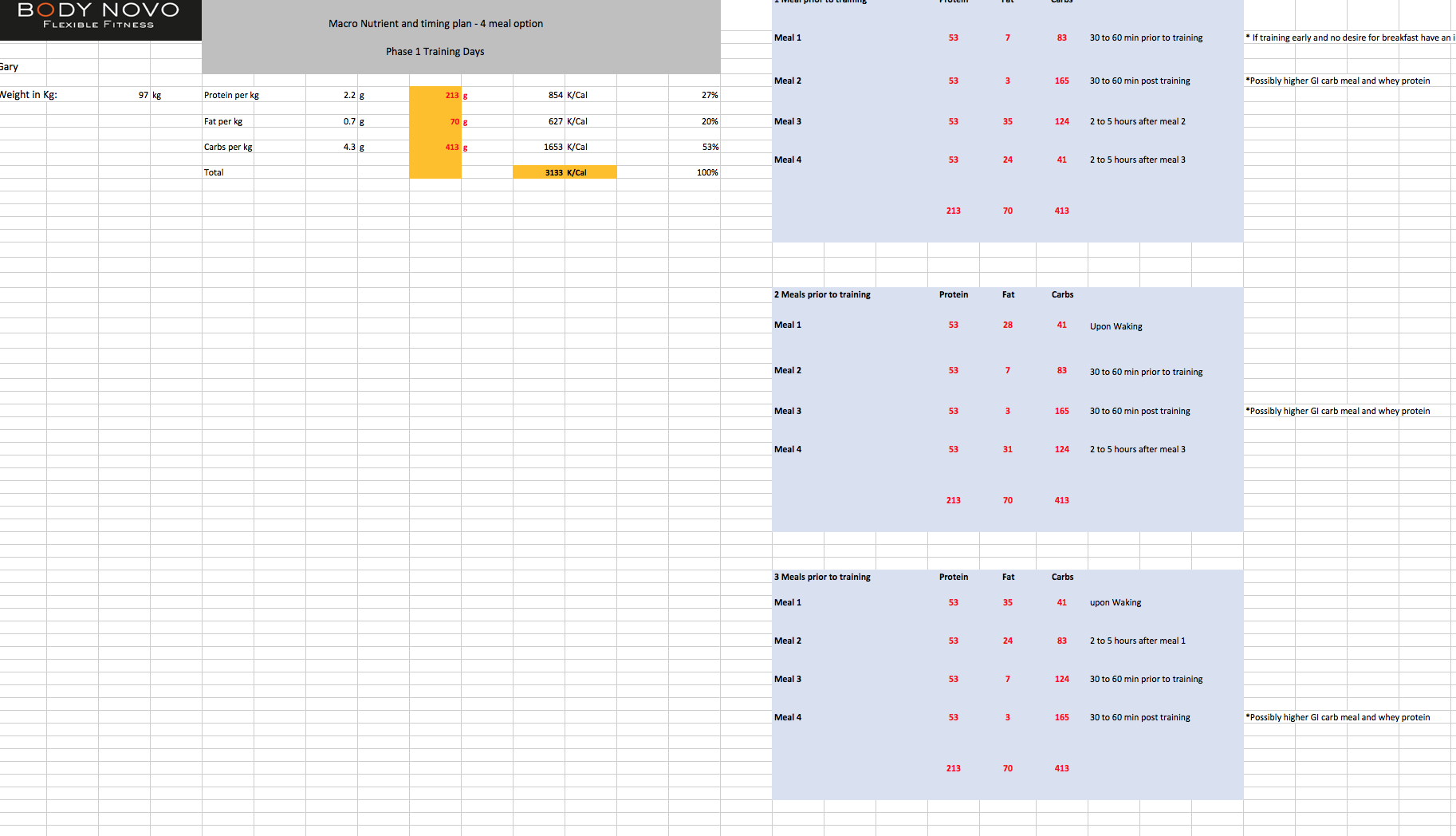Click 'Fat' header in the 2 Meals table
This screenshot has width=1456, height=836.
pos(1008,294)
